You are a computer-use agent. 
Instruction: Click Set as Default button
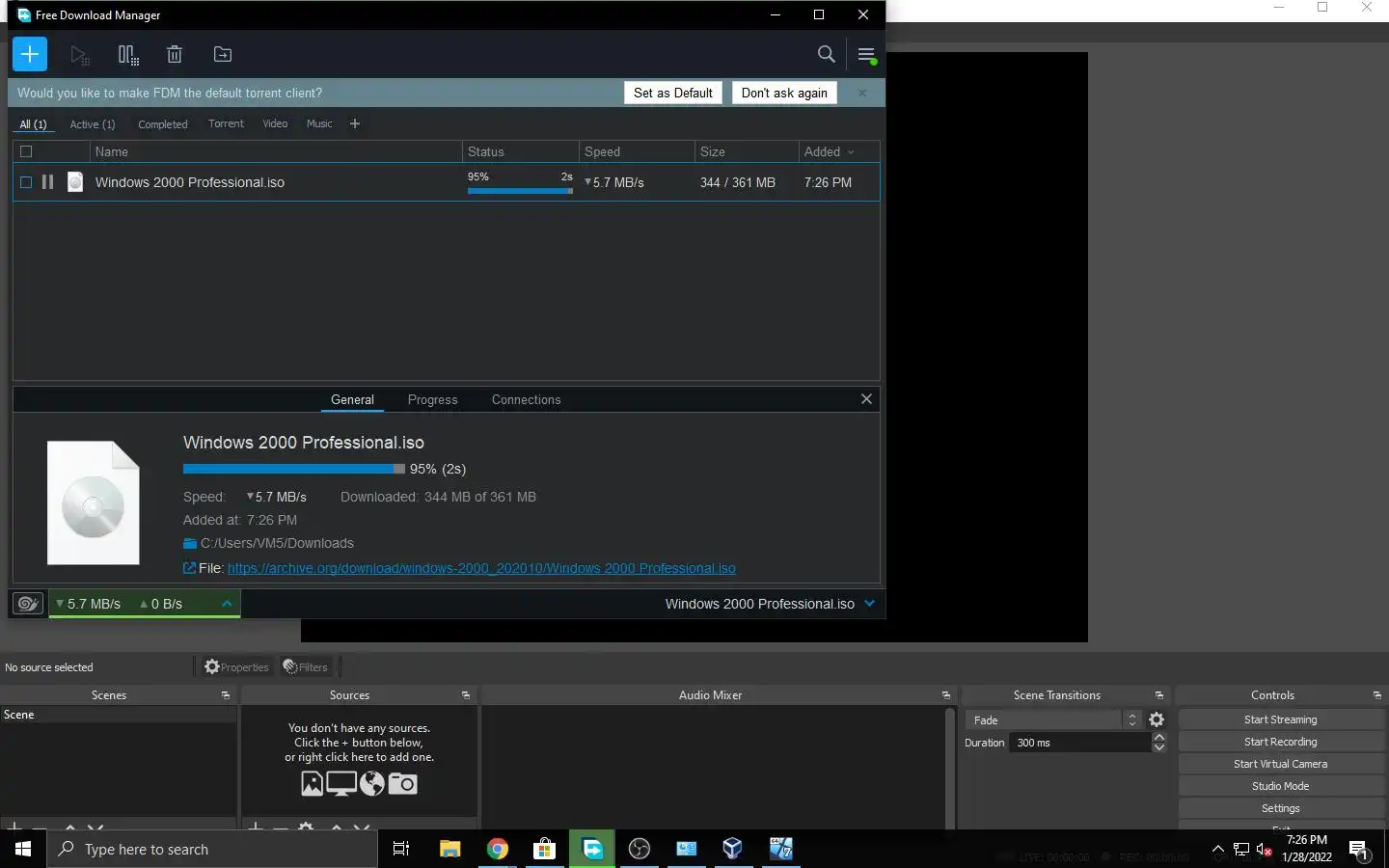[x=673, y=93]
